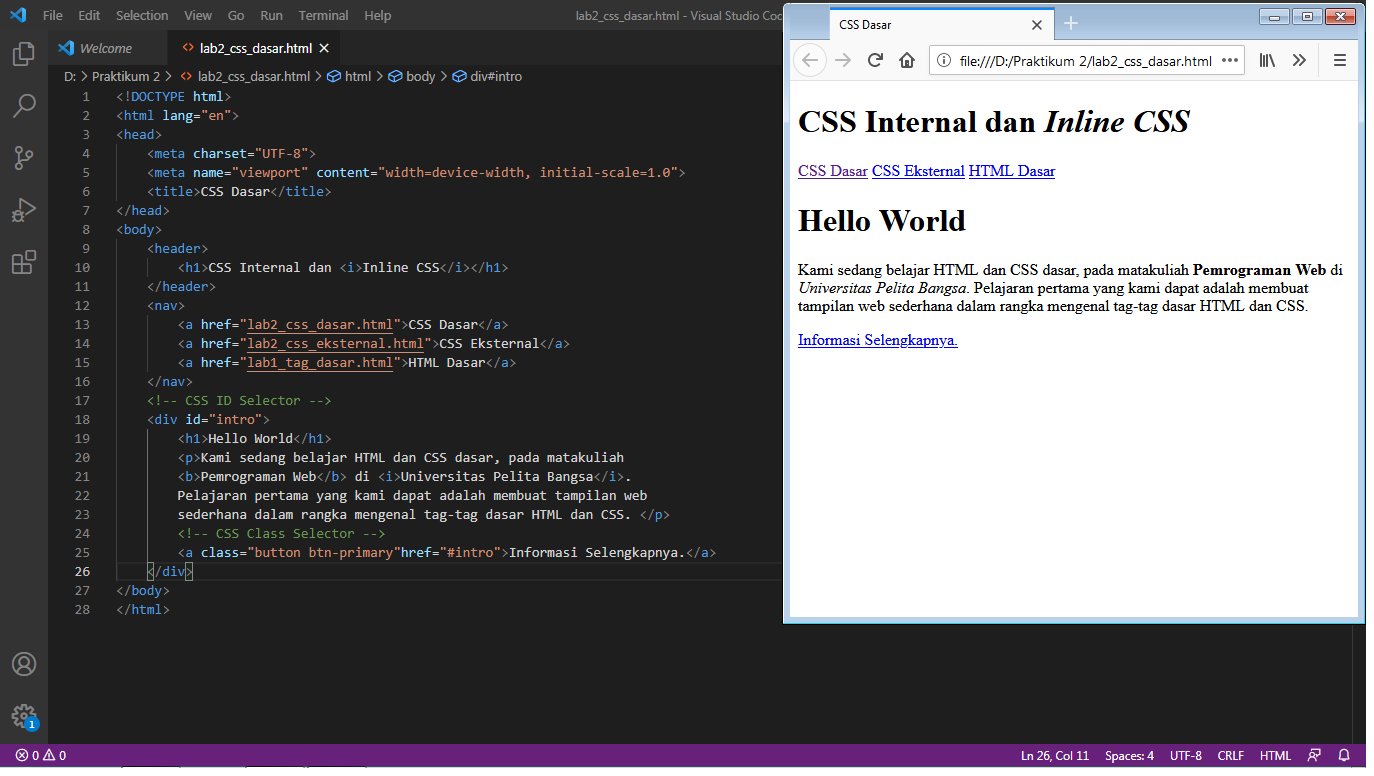This screenshot has height=776, width=1374.
Task: Expand the Firefox overflow toolbar chevron
Action: tap(1299, 60)
